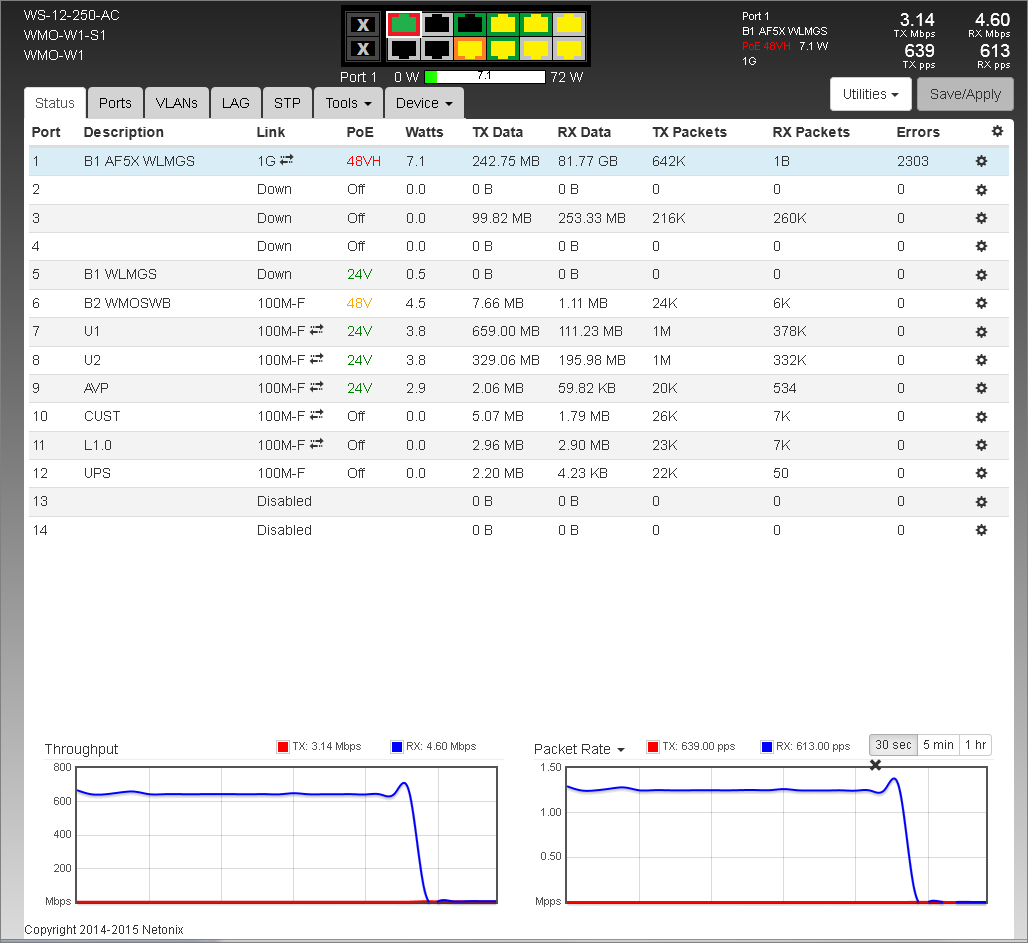Viewport: 1028px width, 943px height.
Task: Open the Device dropdown menu
Action: coord(423,103)
